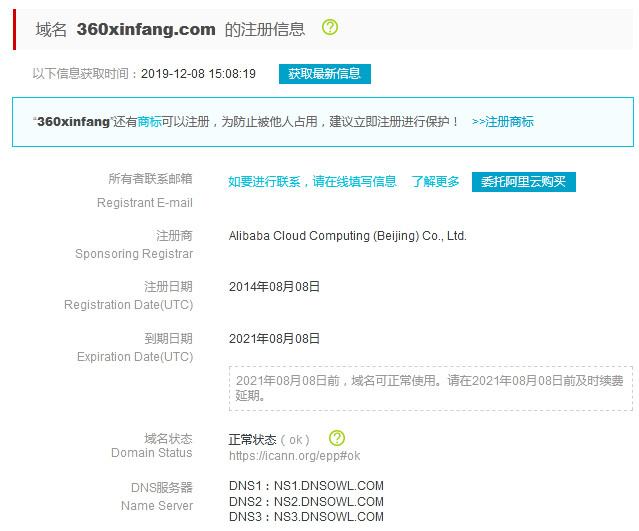
Task: Click the 域名状态 label
Action: coord(168,438)
